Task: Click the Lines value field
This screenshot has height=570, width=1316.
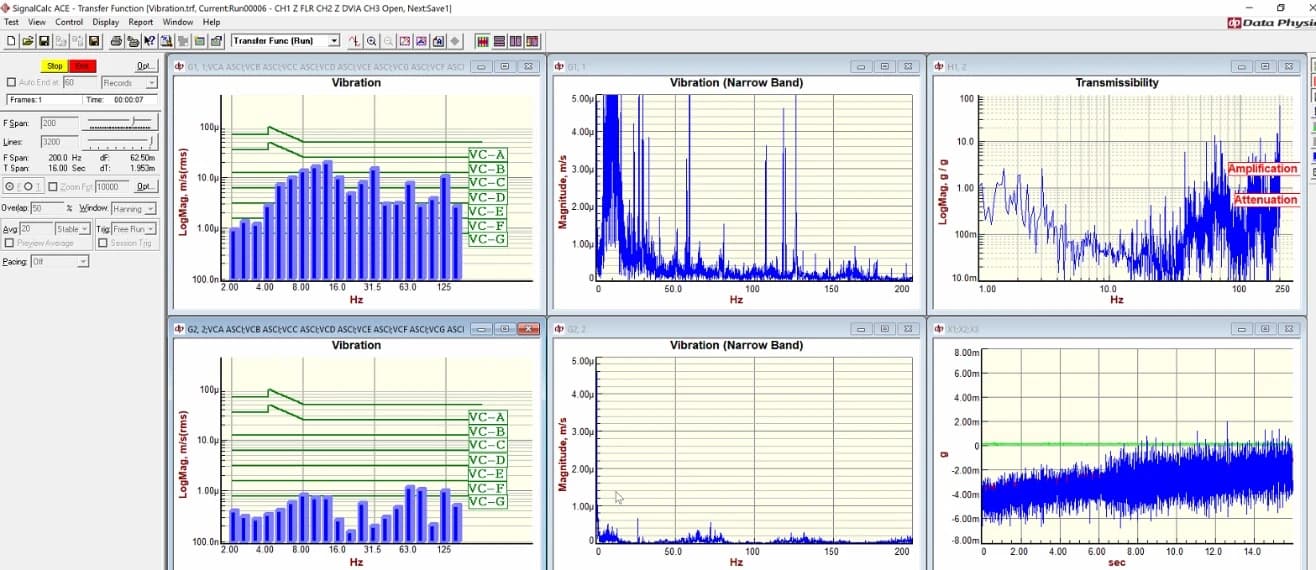Action: [60, 141]
